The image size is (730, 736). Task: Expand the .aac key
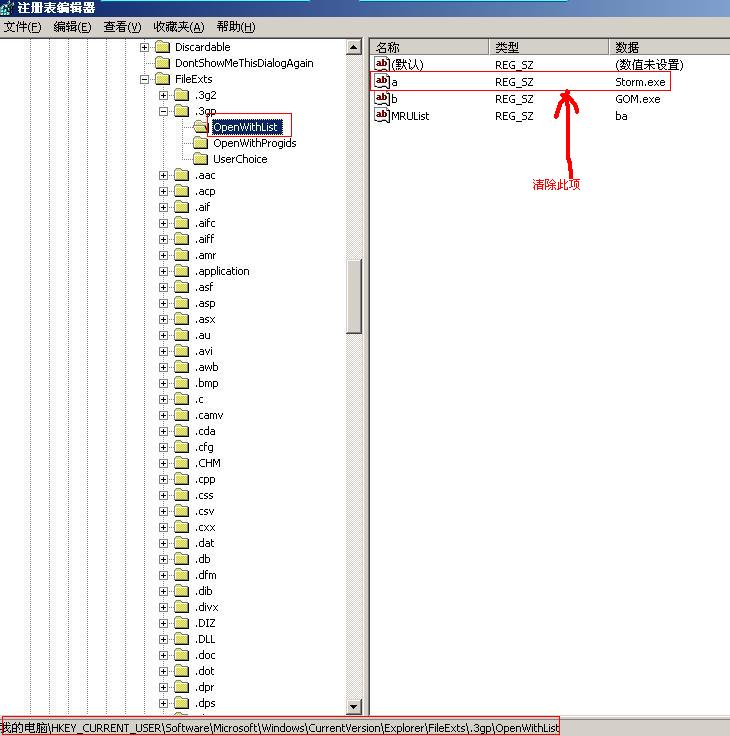(x=163, y=175)
